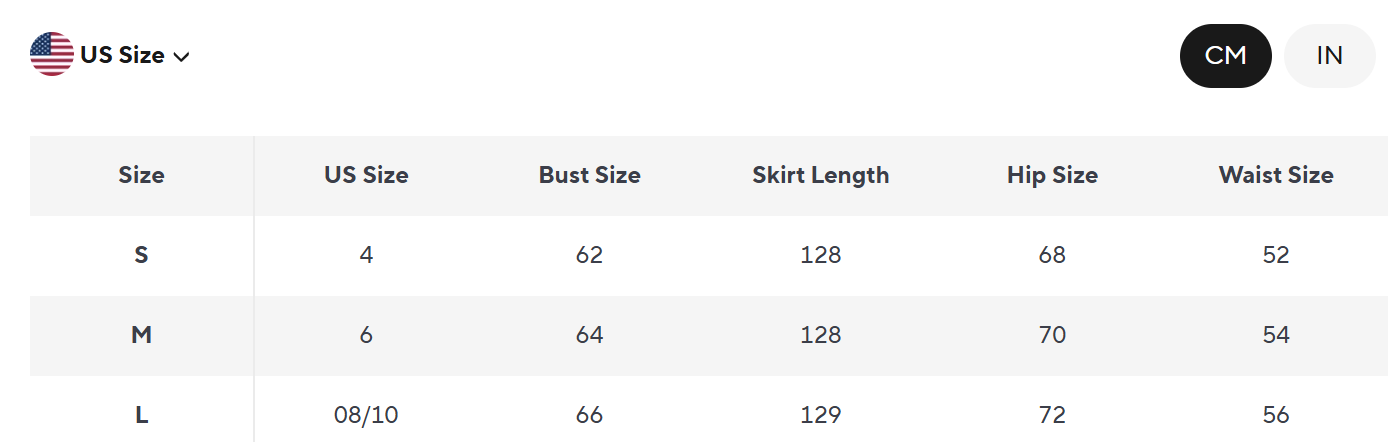The height and width of the screenshot is (442, 1398).
Task: Expand the US Size dropdown chevron
Action: tap(181, 57)
